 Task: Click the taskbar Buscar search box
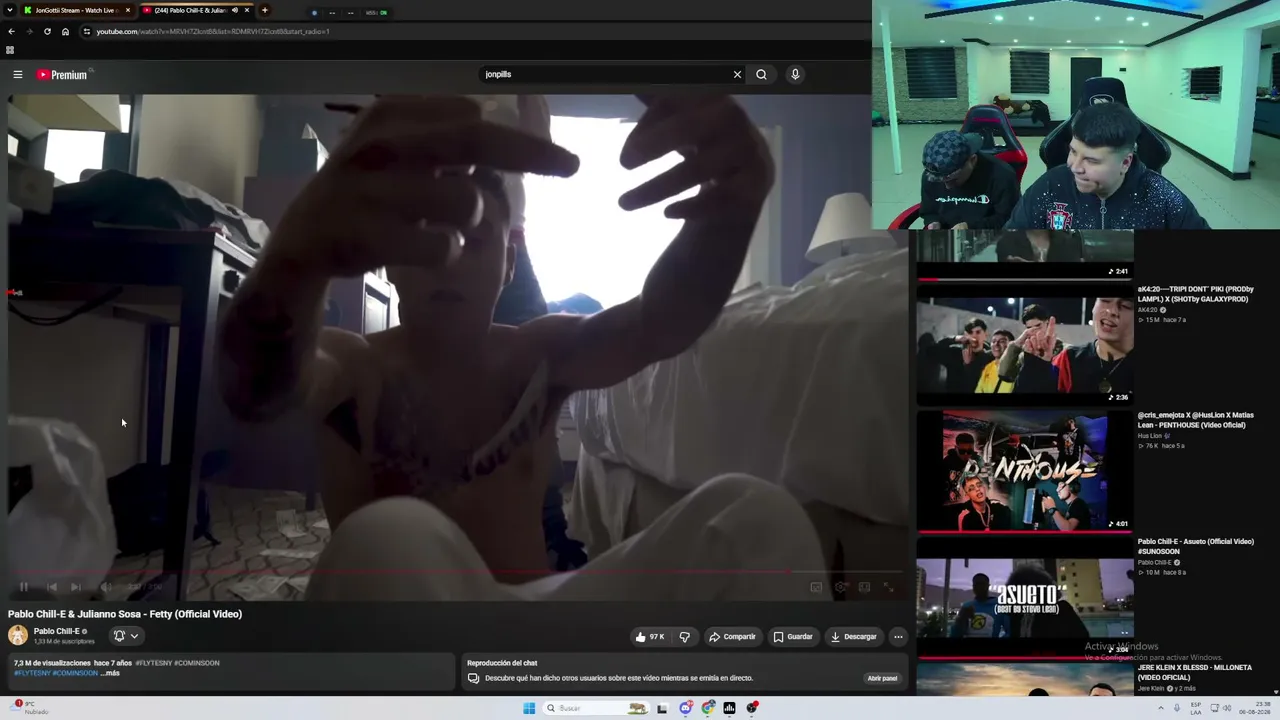[x=597, y=708]
